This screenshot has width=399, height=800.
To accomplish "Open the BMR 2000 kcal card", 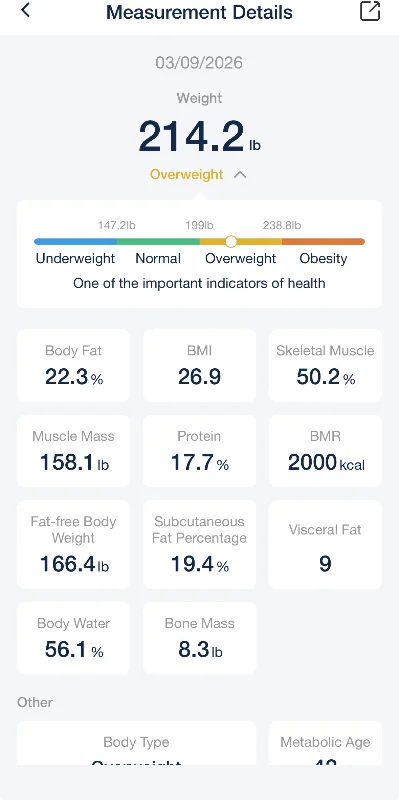I will coord(325,451).
